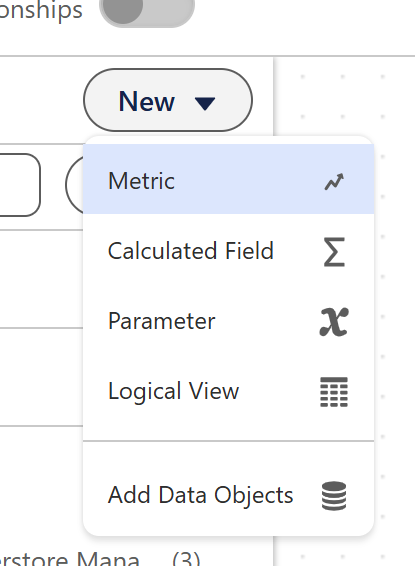This screenshot has height=566, width=415.
Task: Choose Calculated Field menu entry
Action: (x=228, y=251)
